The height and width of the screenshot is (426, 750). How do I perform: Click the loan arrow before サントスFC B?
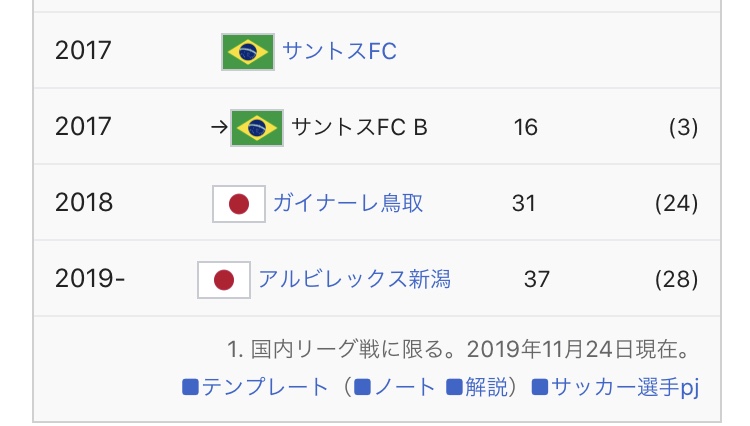coord(219,128)
